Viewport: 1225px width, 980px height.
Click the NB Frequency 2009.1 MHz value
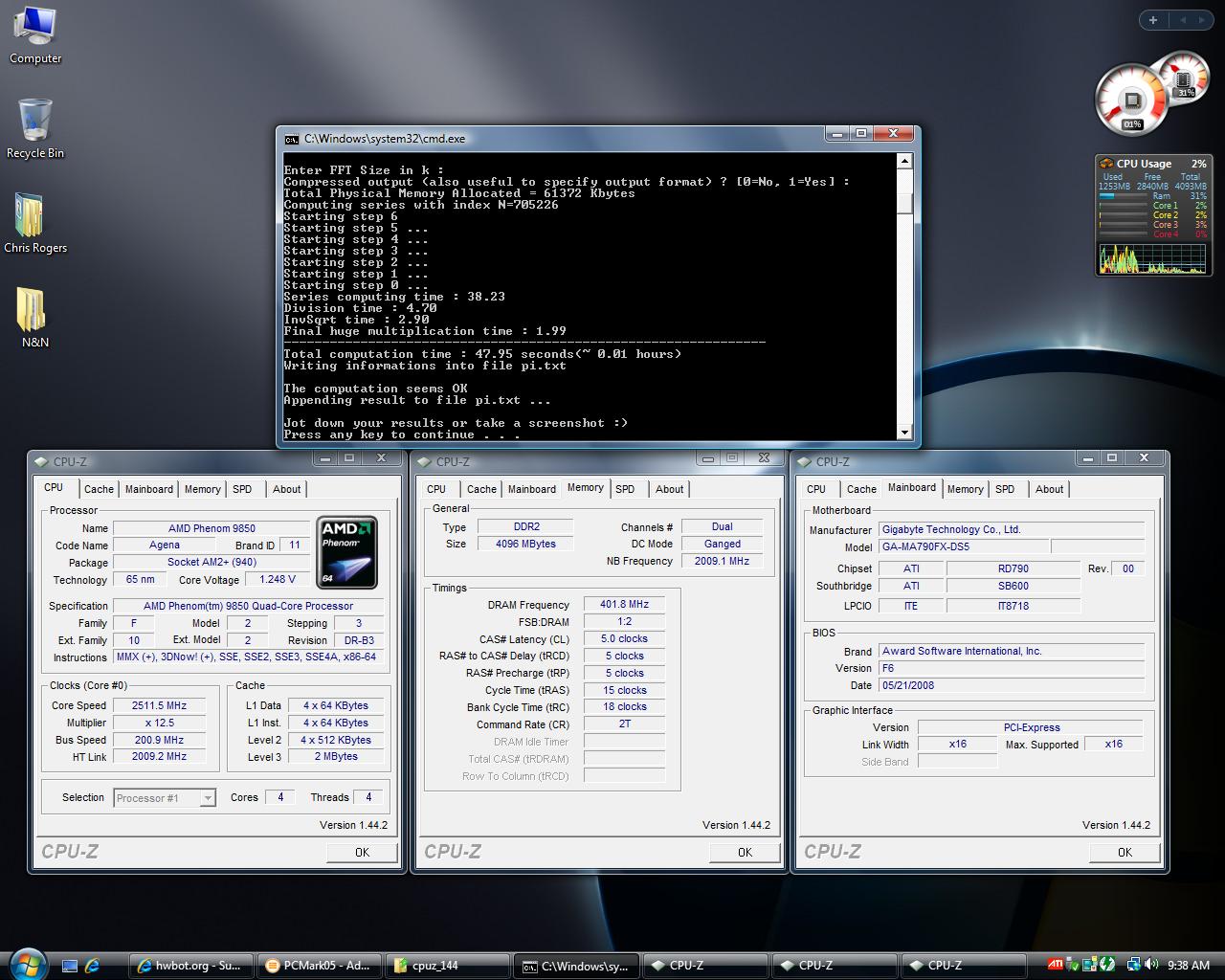pos(722,561)
